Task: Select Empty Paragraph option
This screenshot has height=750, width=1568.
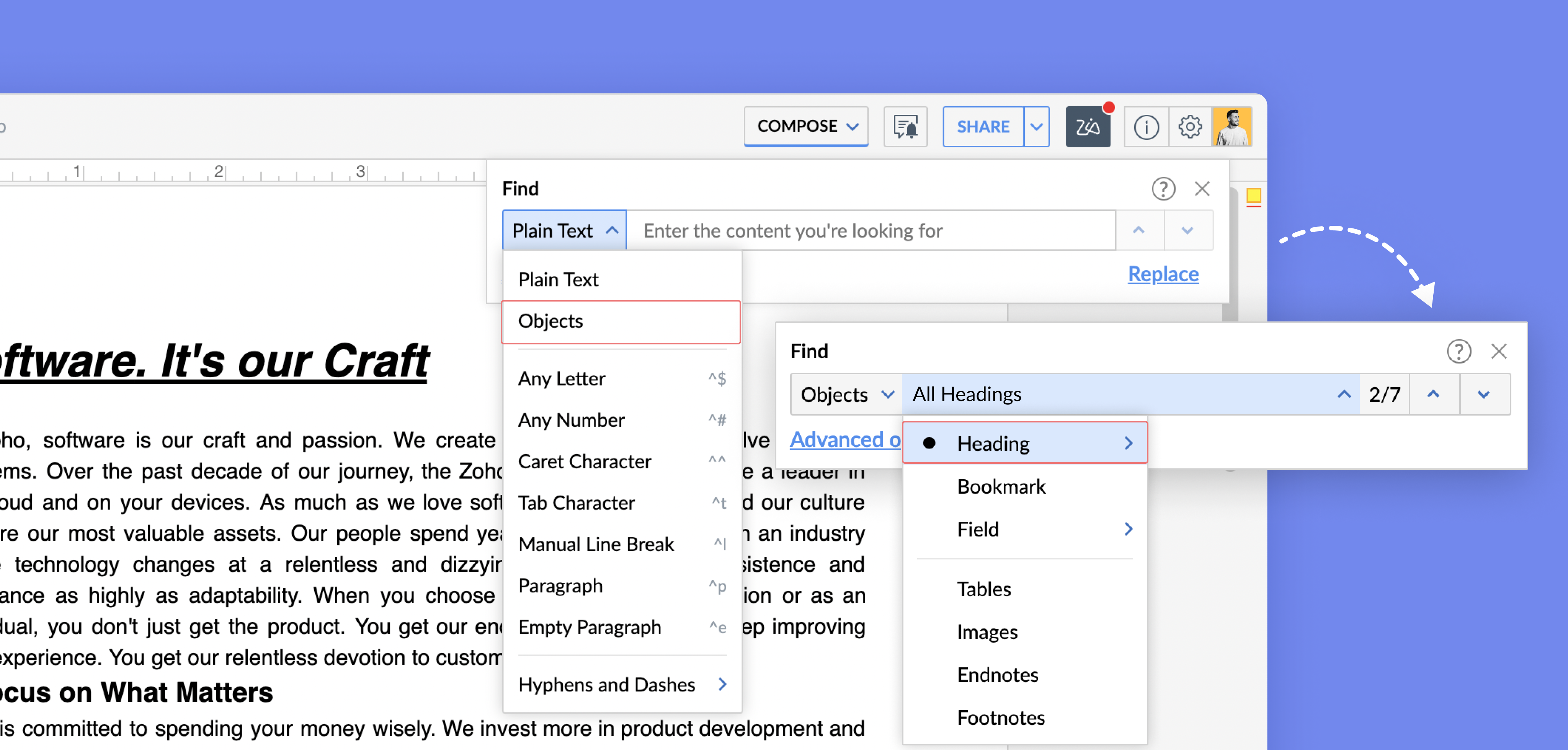Action: tap(622, 626)
